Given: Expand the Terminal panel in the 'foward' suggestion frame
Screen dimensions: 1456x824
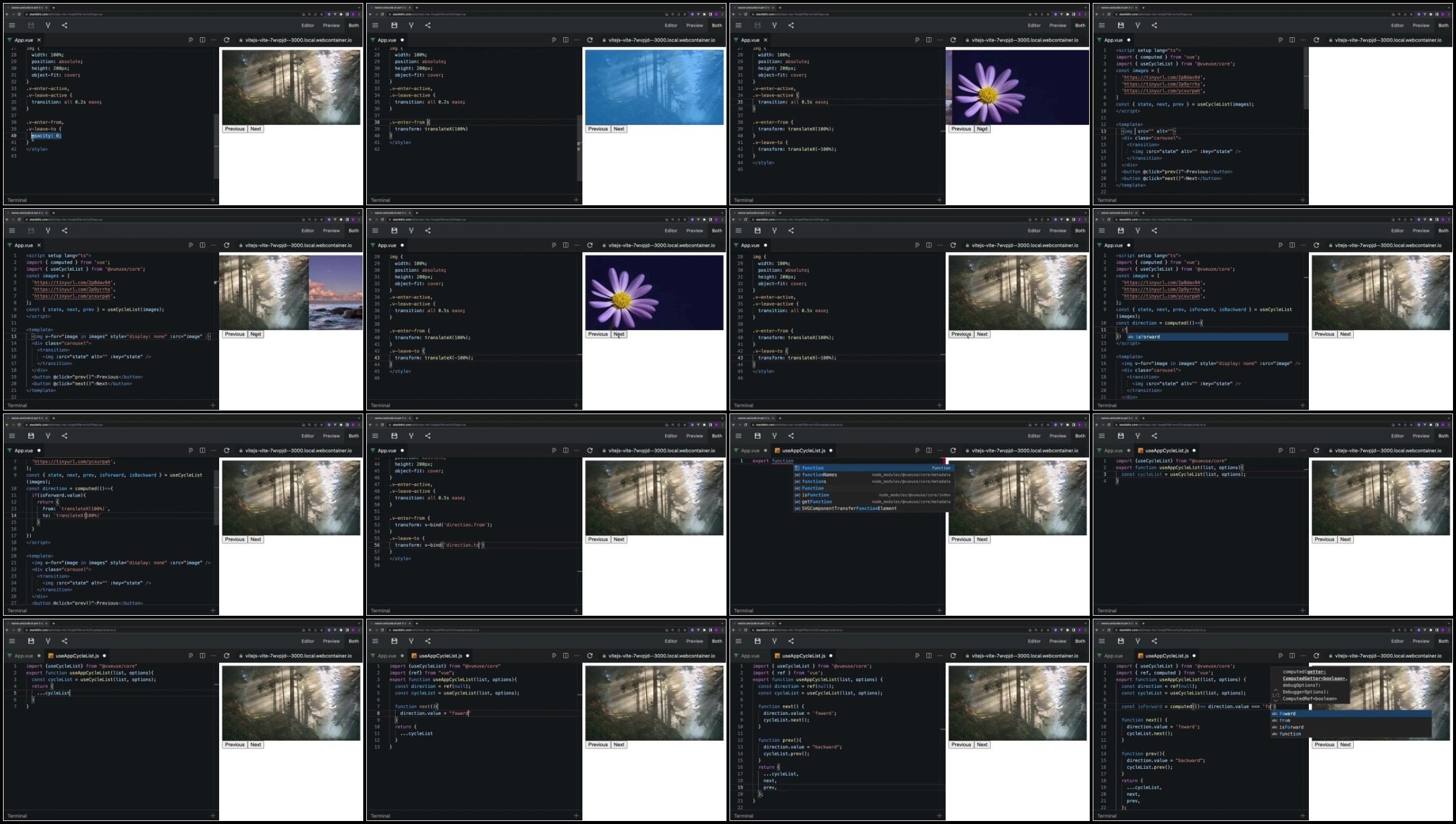Looking at the screenshot, I should pos(1107,816).
